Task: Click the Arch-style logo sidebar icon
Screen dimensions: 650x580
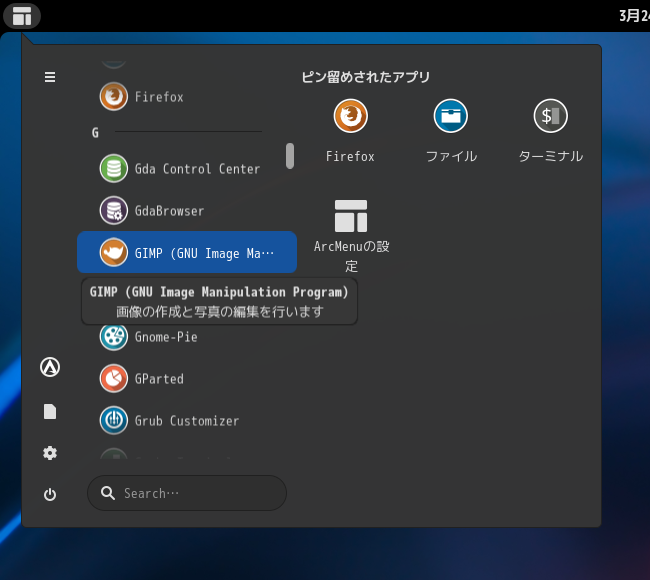Action: click(x=50, y=367)
